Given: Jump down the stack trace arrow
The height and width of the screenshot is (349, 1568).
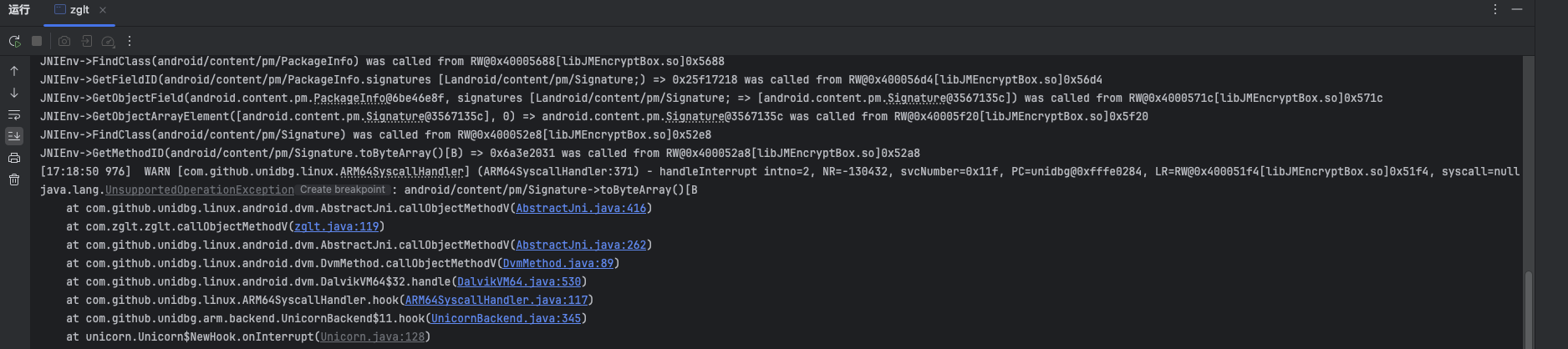Looking at the screenshot, I should point(14,93).
